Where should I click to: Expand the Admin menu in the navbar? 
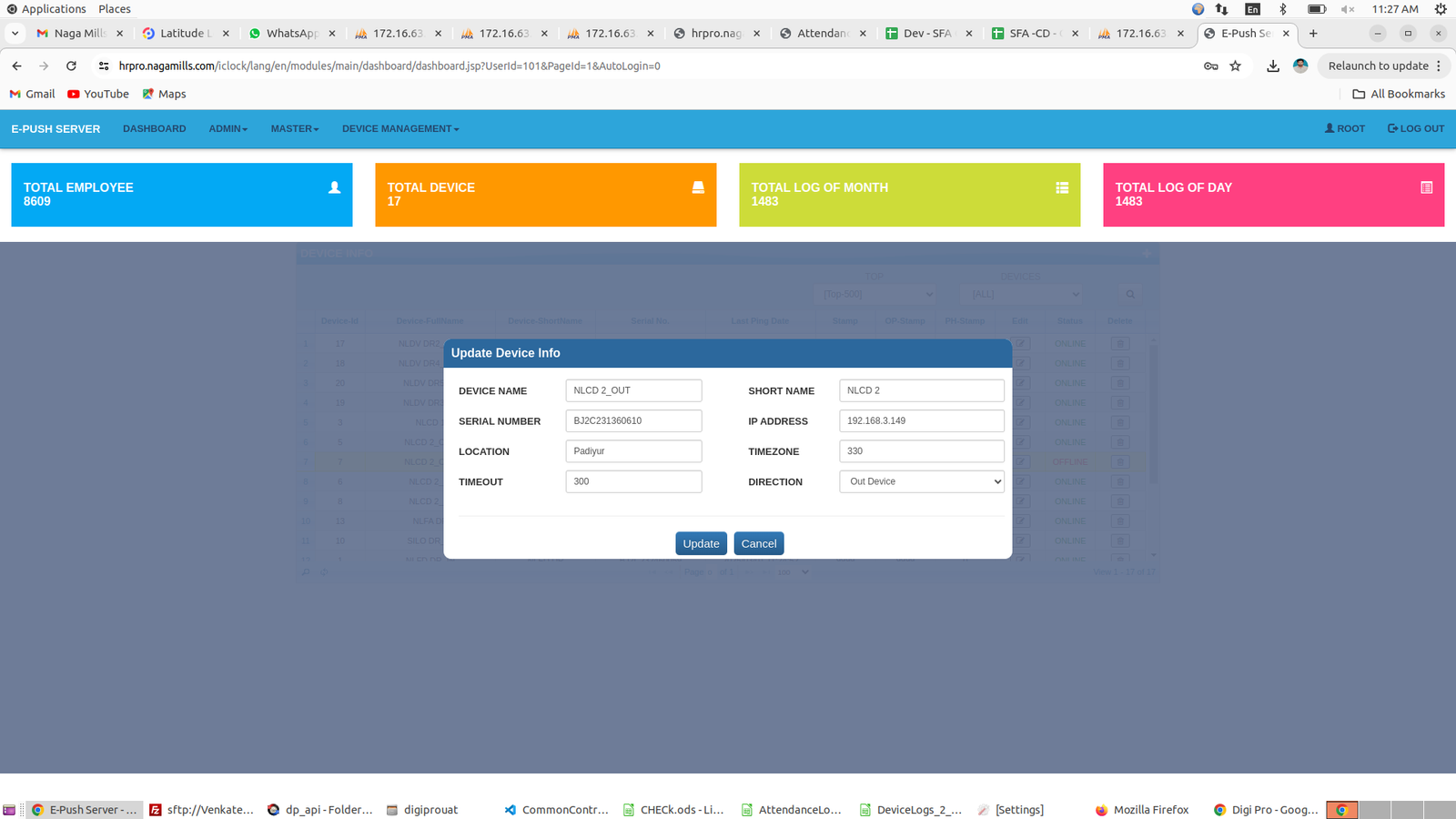click(227, 129)
